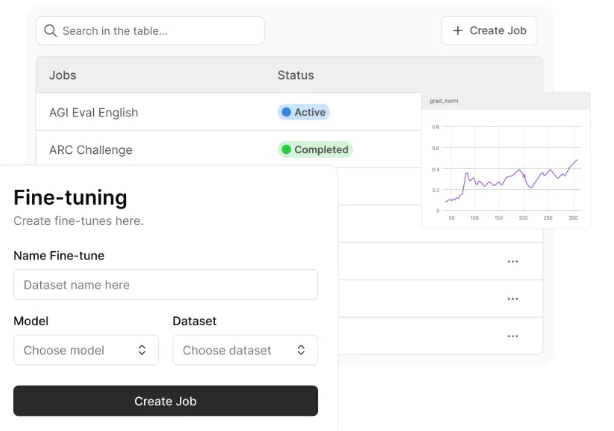Select the ARC Challenge job row
The image size is (614, 431).
[90, 150]
